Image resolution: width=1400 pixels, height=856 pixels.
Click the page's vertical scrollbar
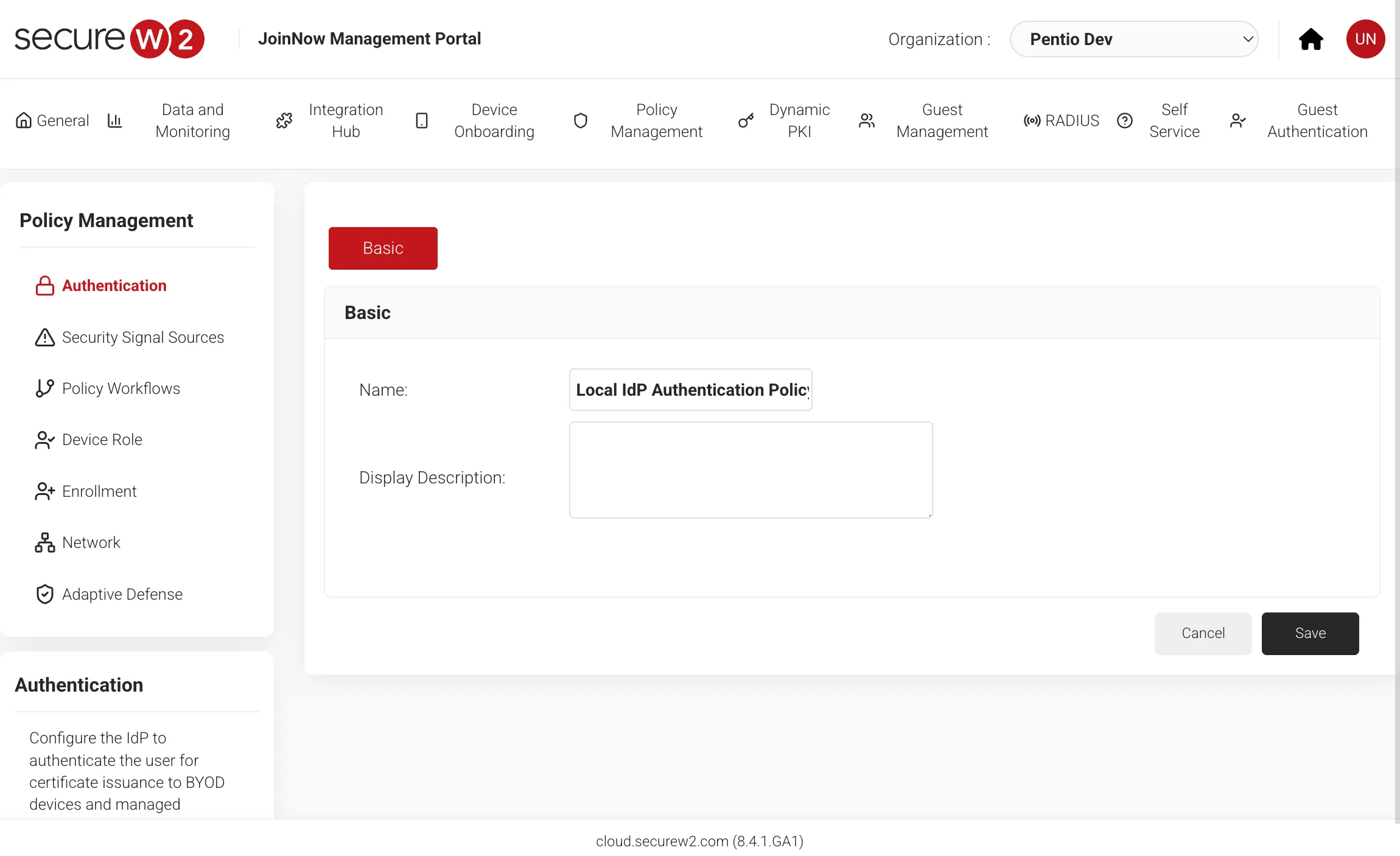pos(1397,412)
